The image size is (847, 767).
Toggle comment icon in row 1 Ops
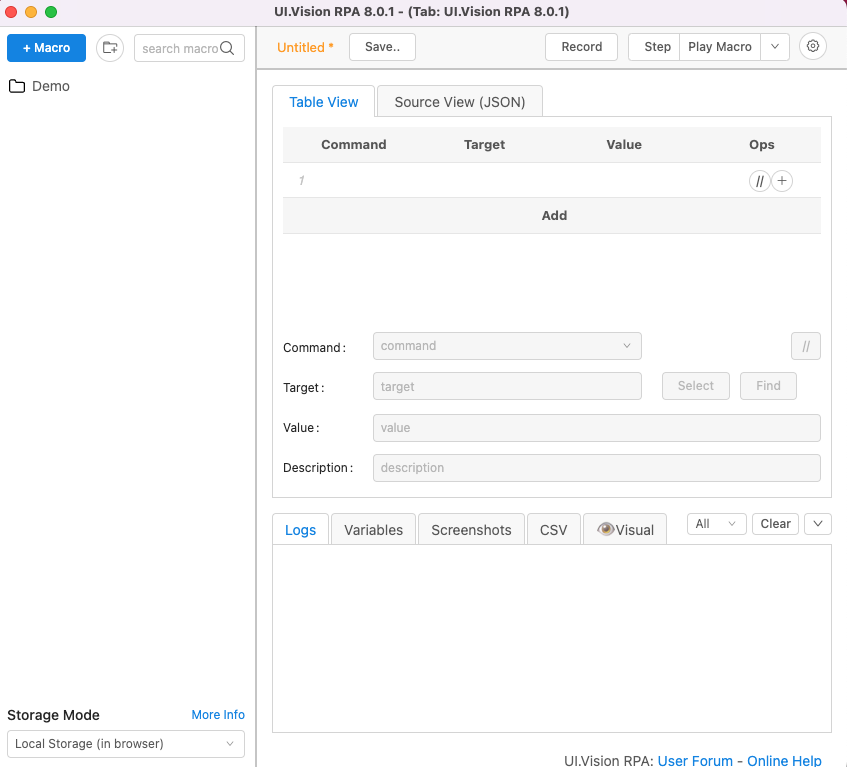click(x=760, y=181)
